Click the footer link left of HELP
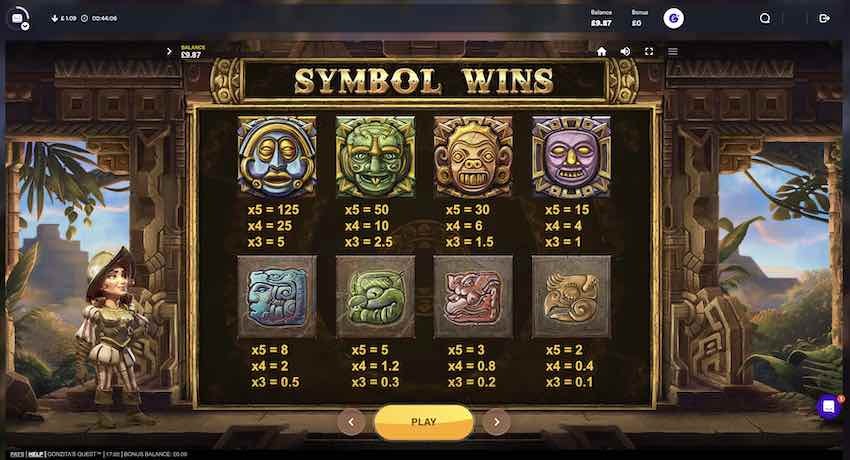Viewport: 850px width, 460px height. pos(17,454)
